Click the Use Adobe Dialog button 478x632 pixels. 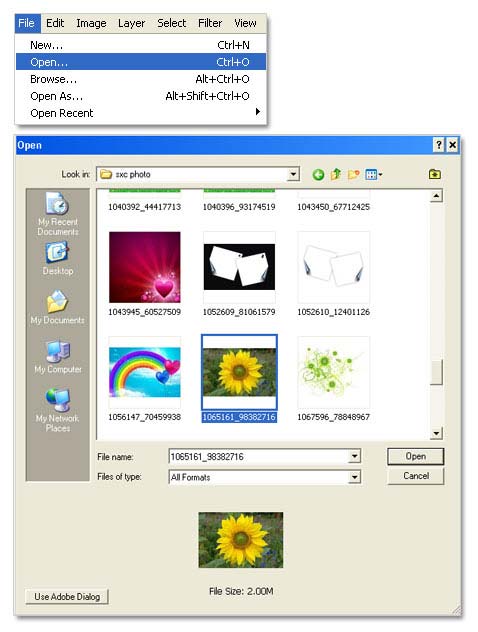point(67,597)
